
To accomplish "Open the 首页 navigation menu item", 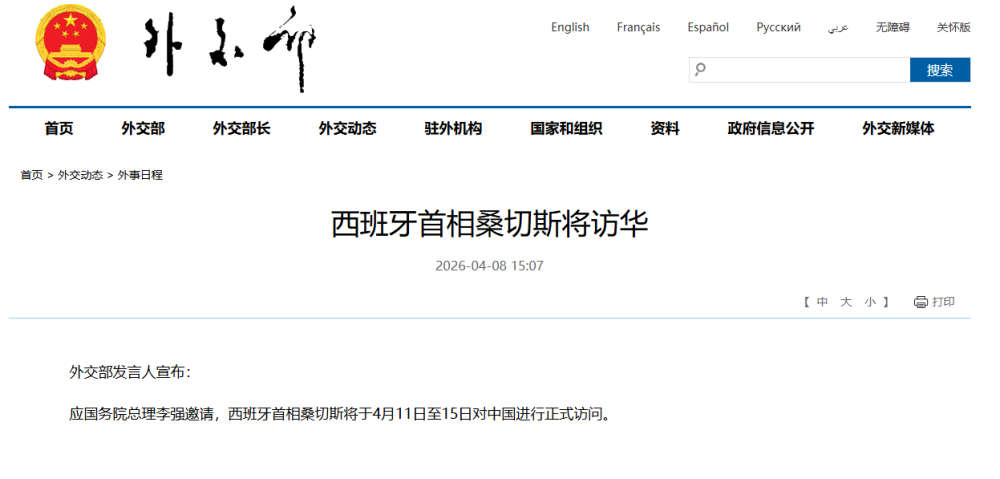I will [x=59, y=128].
